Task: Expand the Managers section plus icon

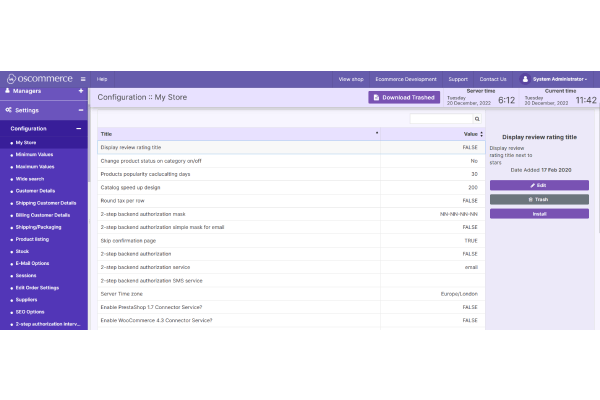Action: (81, 91)
